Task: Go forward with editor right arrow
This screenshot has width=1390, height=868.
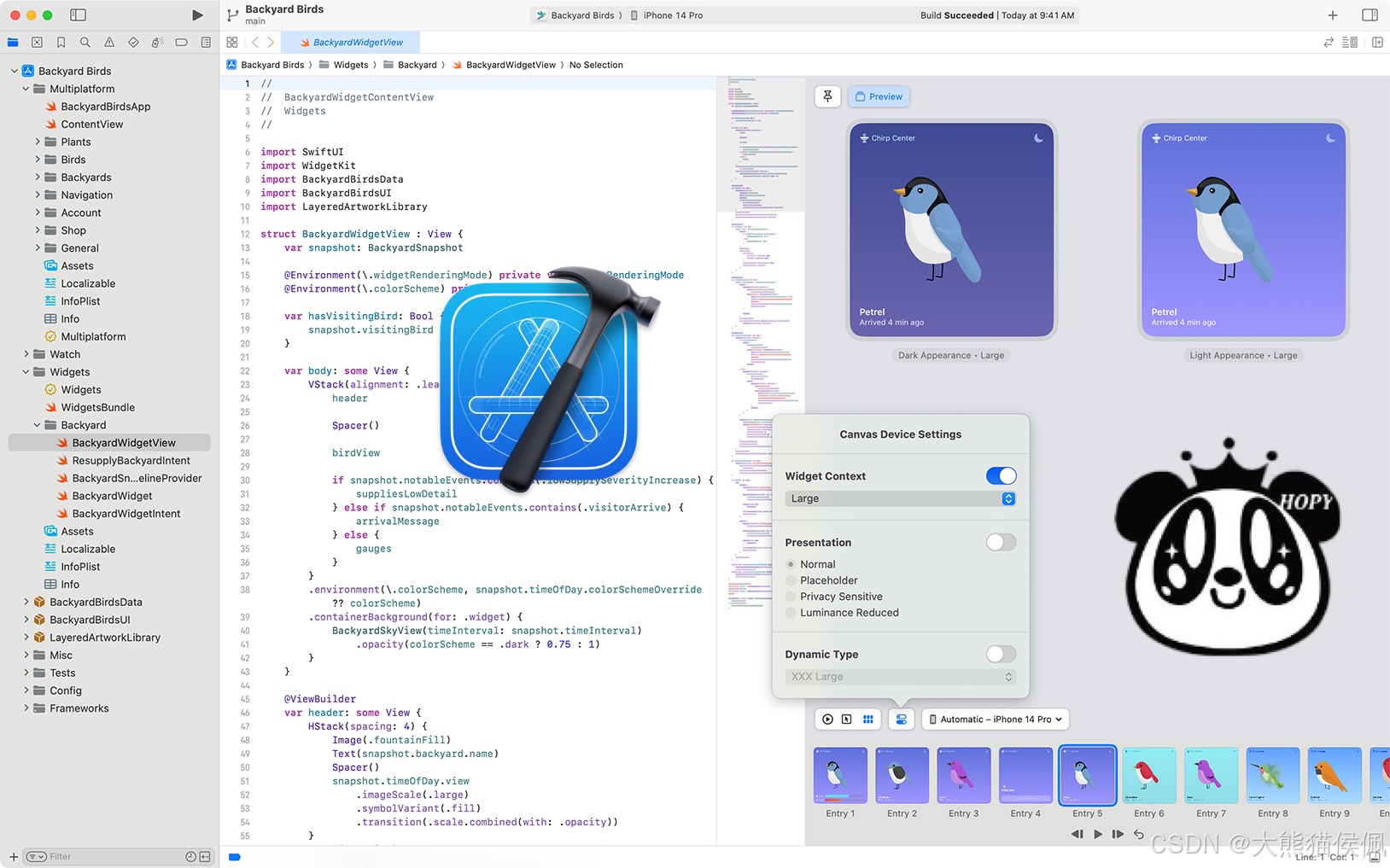Action: [271, 42]
